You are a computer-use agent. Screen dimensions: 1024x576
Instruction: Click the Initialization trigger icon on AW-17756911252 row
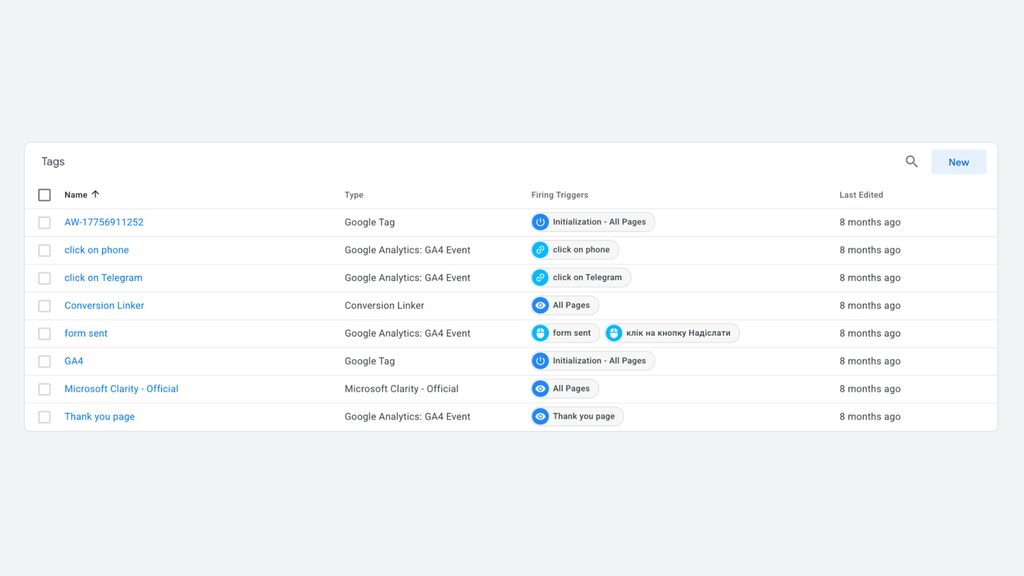pyautogui.click(x=540, y=222)
